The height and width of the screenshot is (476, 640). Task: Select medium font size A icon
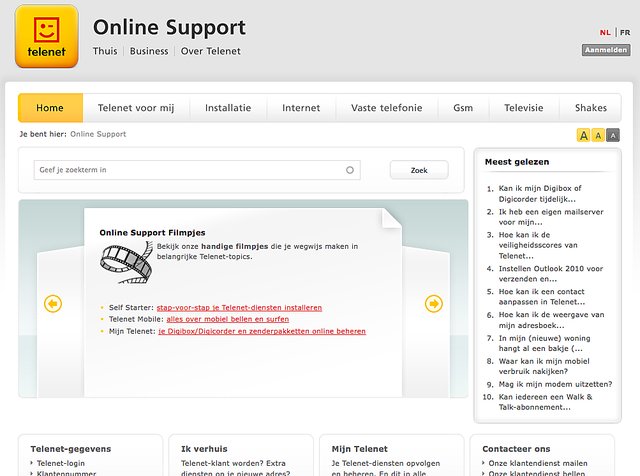pos(598,135)
